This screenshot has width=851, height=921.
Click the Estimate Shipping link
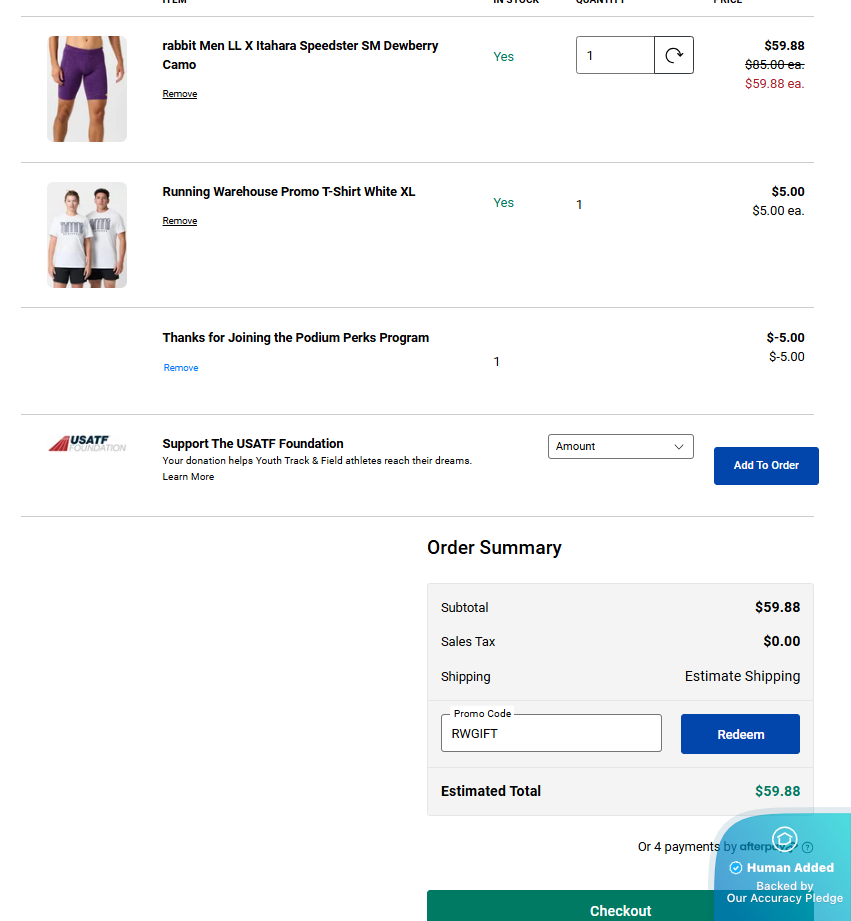pos(742,676)
